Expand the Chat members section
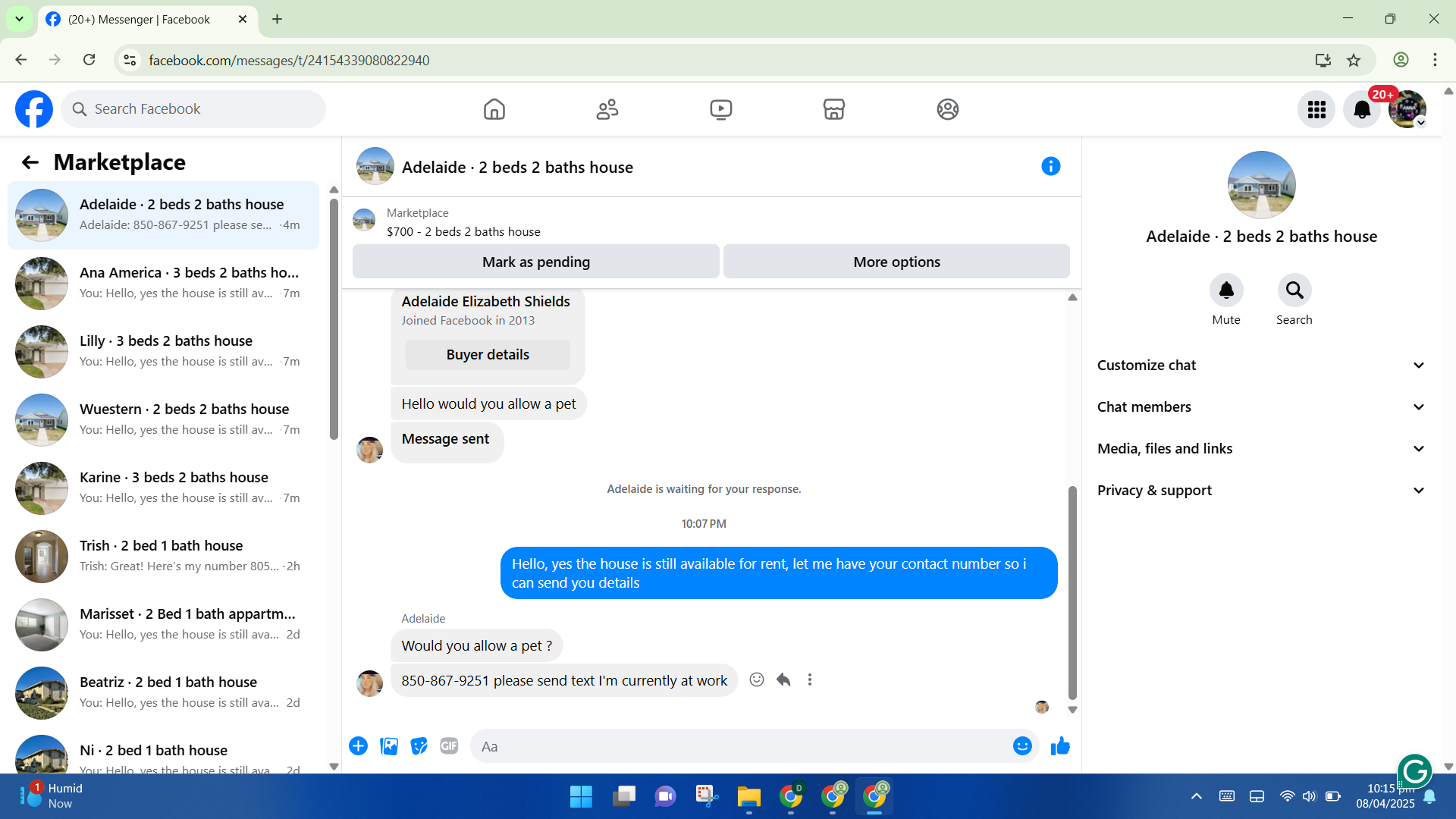1456x819 pixels. tap(1261, 407)
